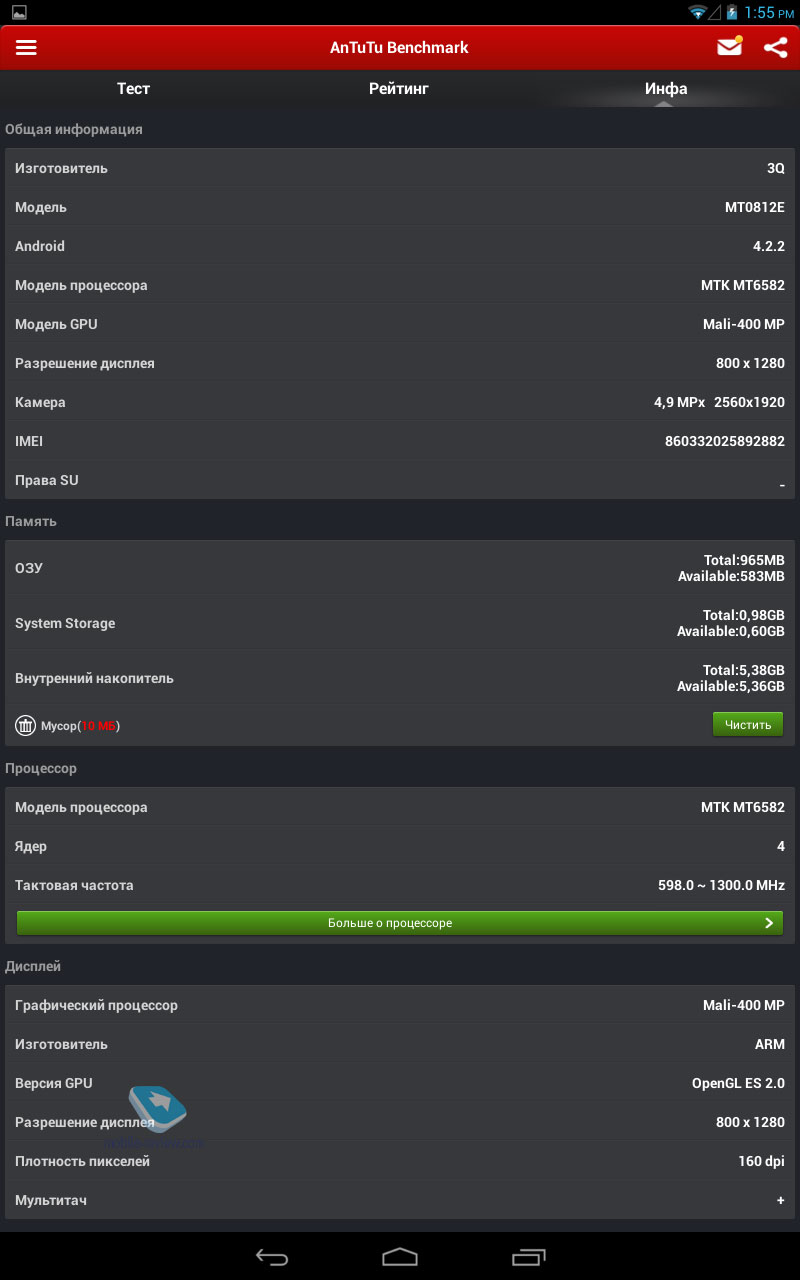This screenshot has width=800, height=1280.
Task: Tap the Wi-Fi status bar icon
Action: click(697, 12)
